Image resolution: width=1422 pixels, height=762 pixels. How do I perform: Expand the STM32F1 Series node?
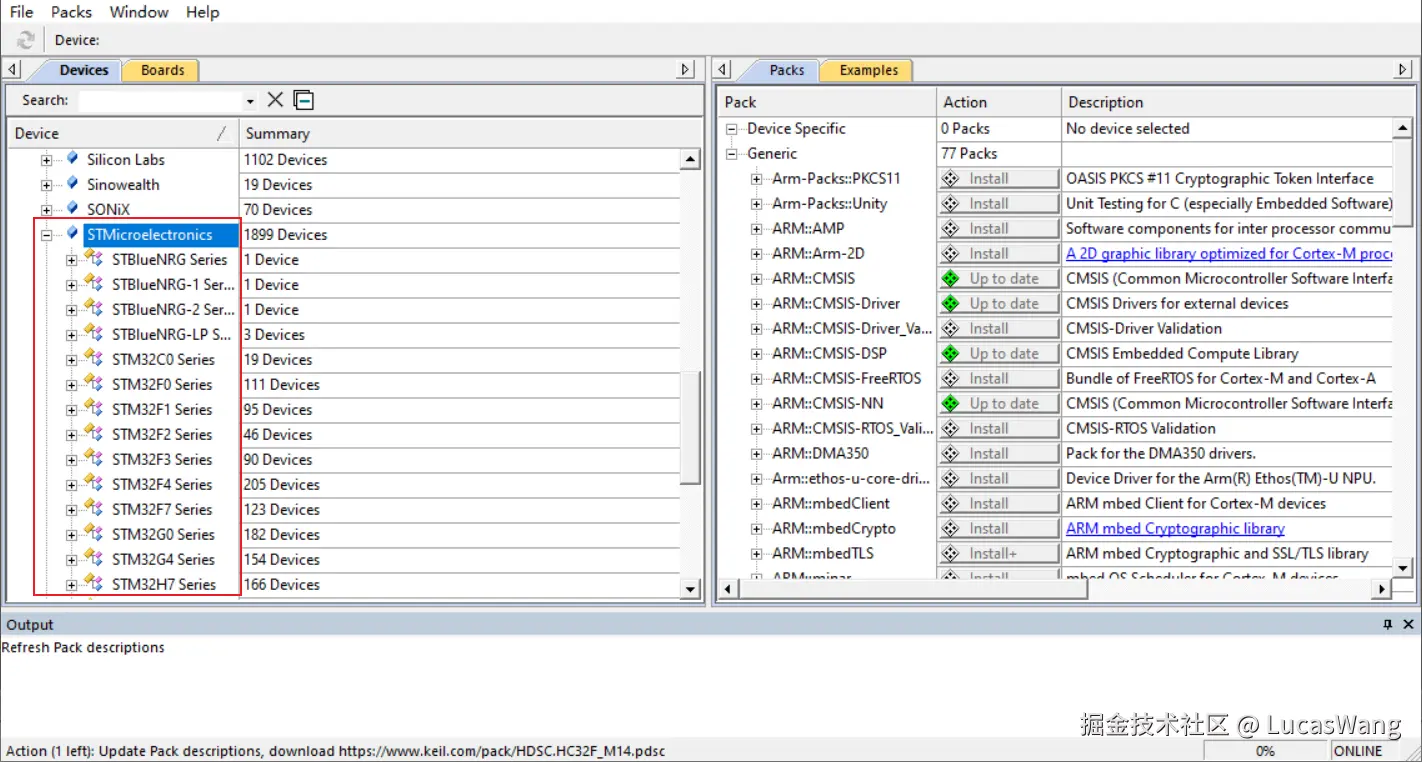coord(71,410)
